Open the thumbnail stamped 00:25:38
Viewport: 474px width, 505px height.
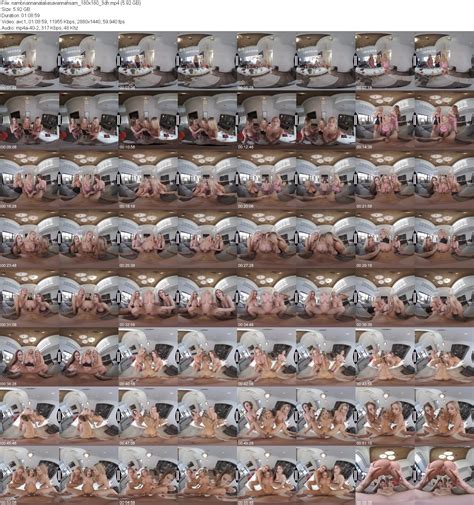(x=178, y=239)
